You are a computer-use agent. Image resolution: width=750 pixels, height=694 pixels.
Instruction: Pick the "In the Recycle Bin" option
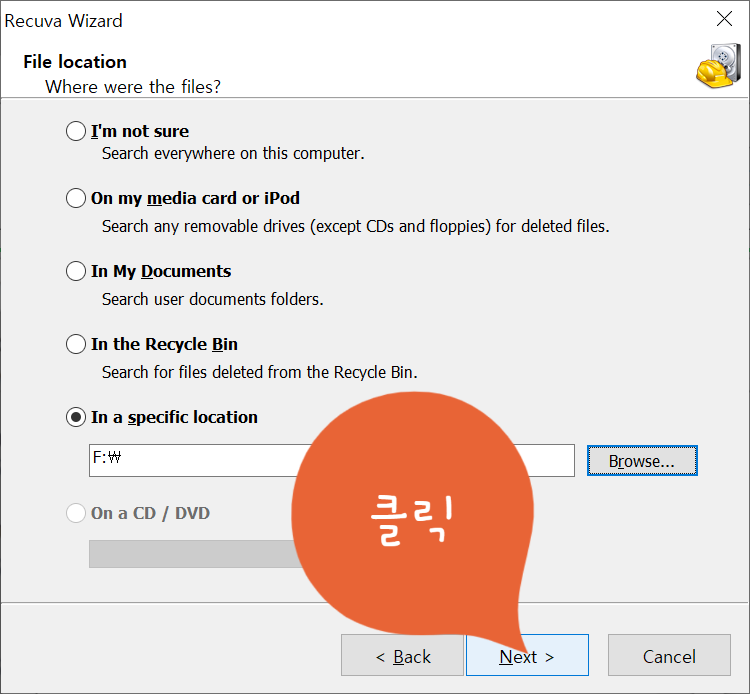[x=76, y=344]
